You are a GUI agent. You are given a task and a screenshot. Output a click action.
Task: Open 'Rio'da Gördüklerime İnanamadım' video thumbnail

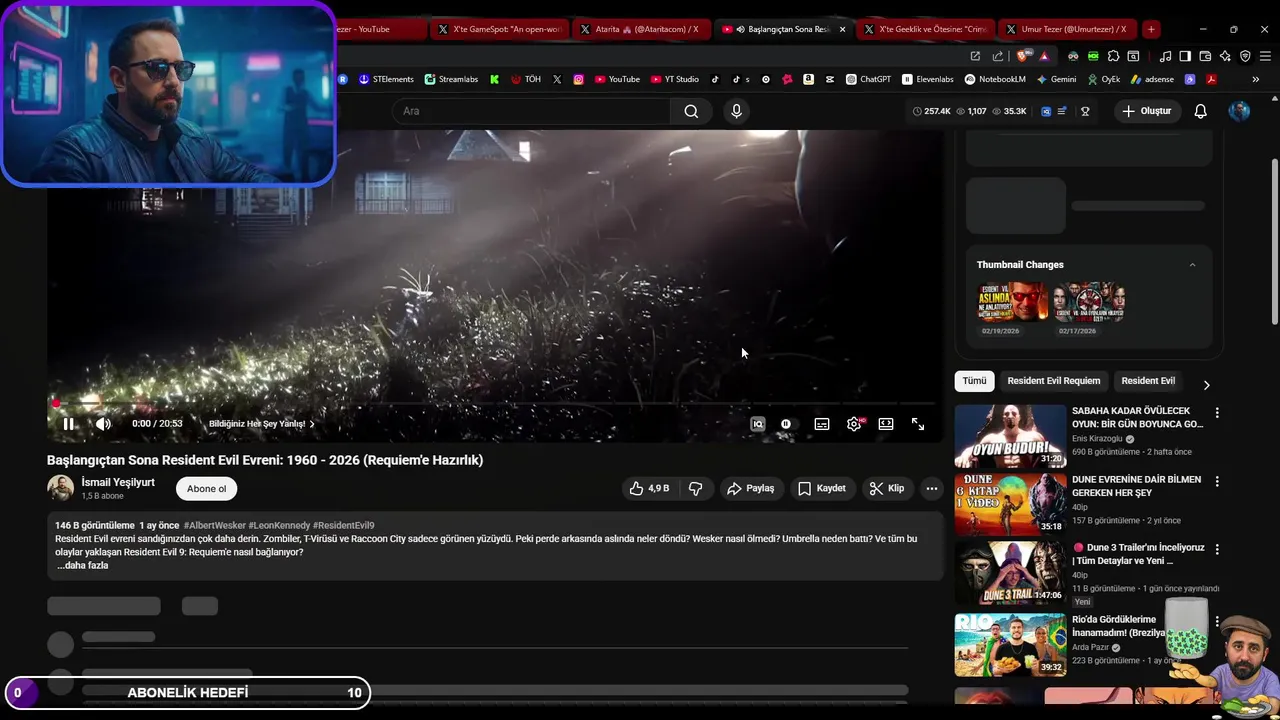click(1010, 645)
